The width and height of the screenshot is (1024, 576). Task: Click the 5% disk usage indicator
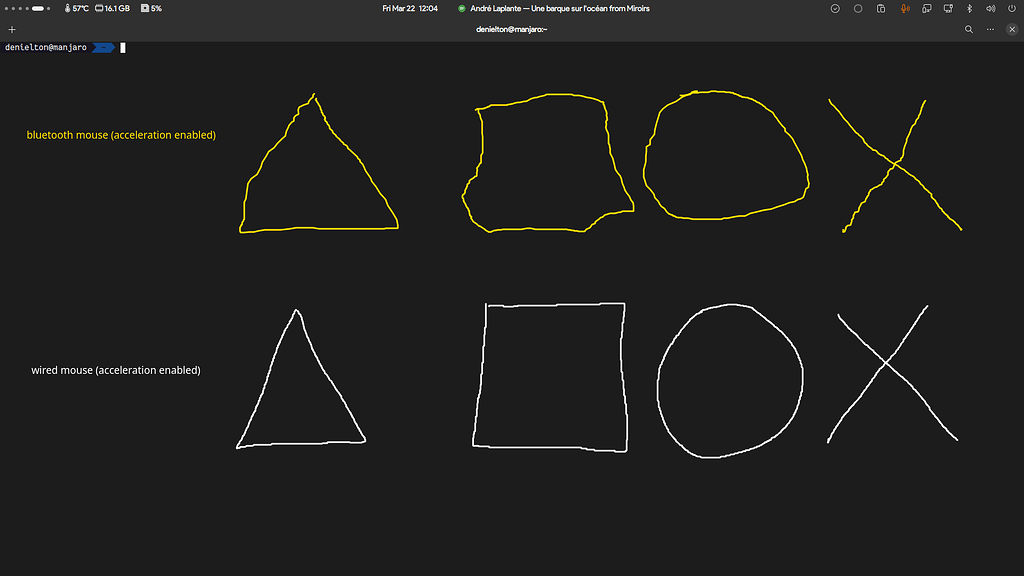point(152,8)
